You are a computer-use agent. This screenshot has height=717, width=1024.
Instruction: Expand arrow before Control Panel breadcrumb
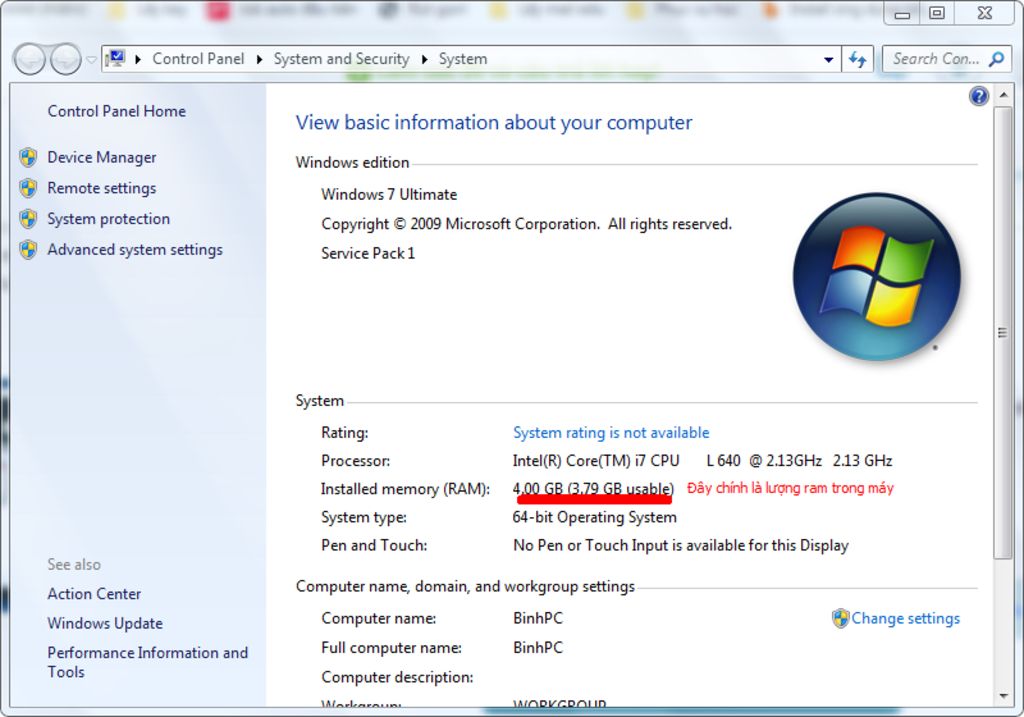point(138,59)
